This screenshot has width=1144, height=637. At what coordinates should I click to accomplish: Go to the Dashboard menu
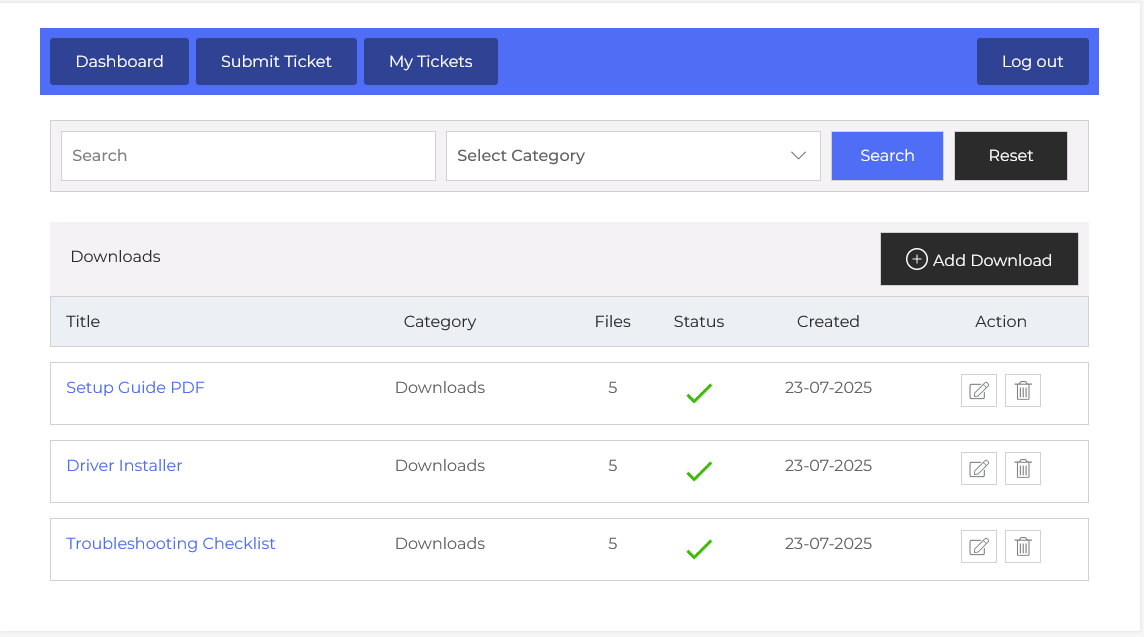(119, 62)
